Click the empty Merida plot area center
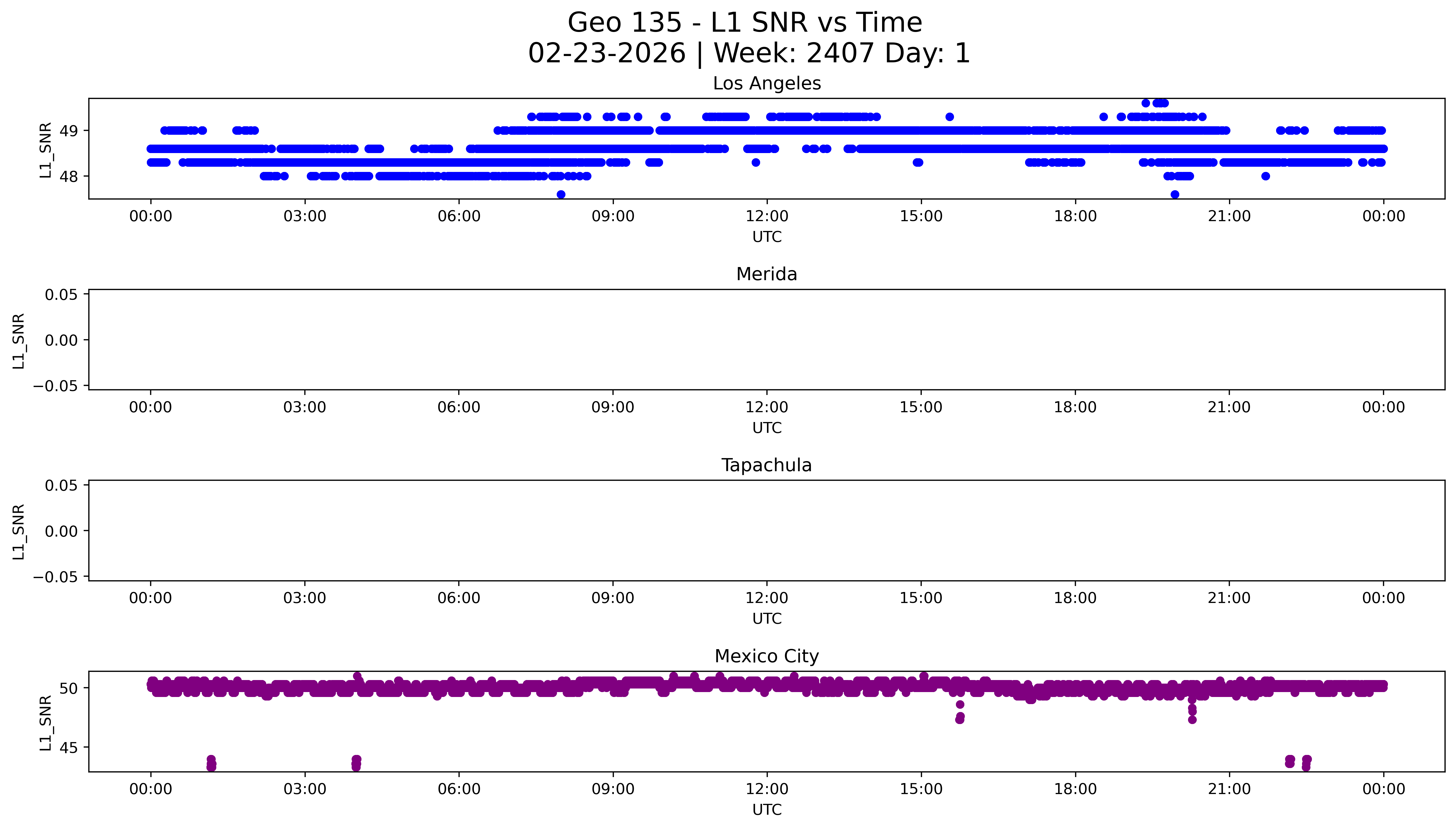 [766, 340]
